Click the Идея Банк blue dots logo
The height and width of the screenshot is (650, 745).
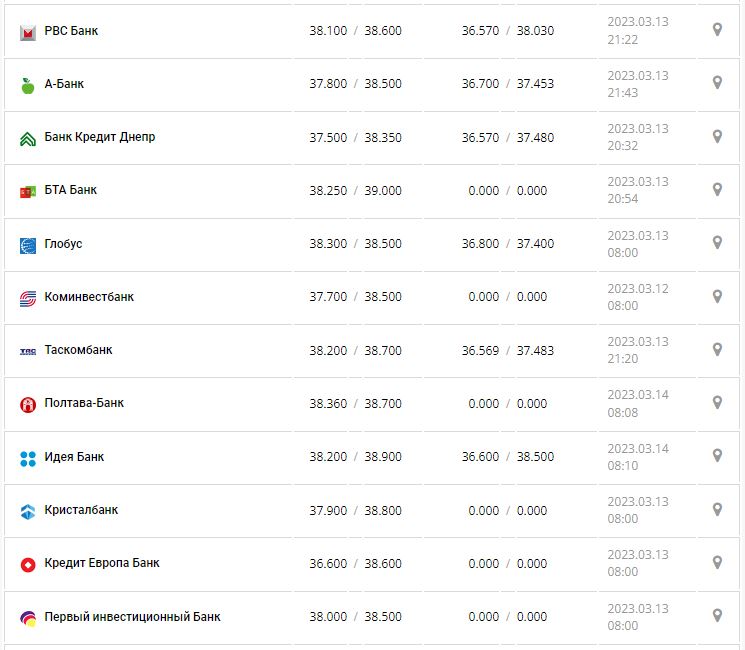pos(28,458)
